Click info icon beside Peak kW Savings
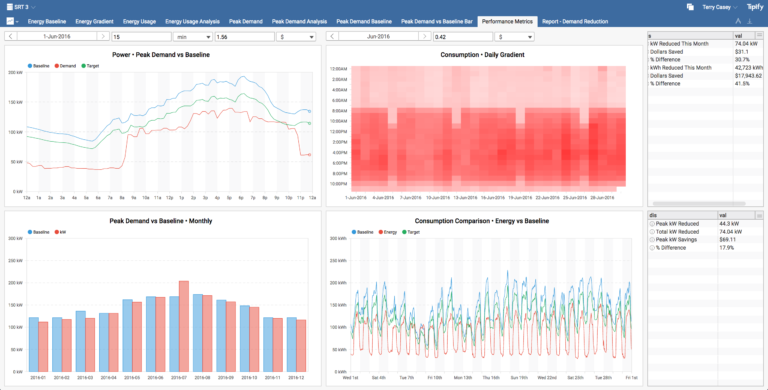Image resolution: width=768 pixels, height=390 pixels. pyautogui.click(x=652, y=240)
